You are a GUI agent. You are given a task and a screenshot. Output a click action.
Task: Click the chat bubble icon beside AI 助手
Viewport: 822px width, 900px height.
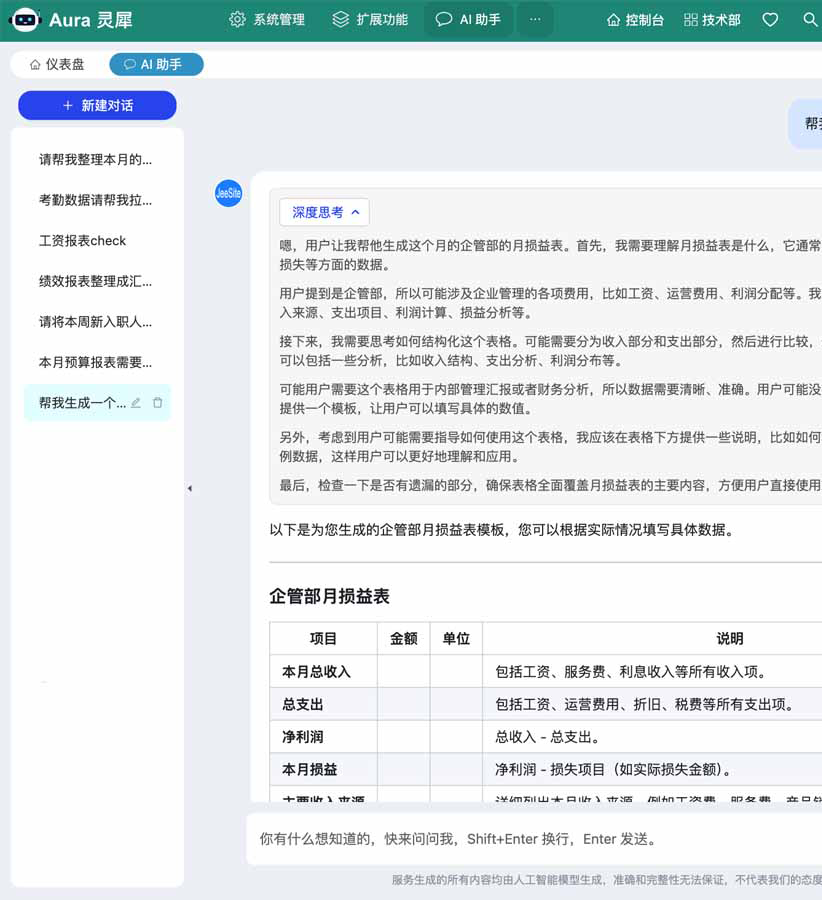(444, 20)
